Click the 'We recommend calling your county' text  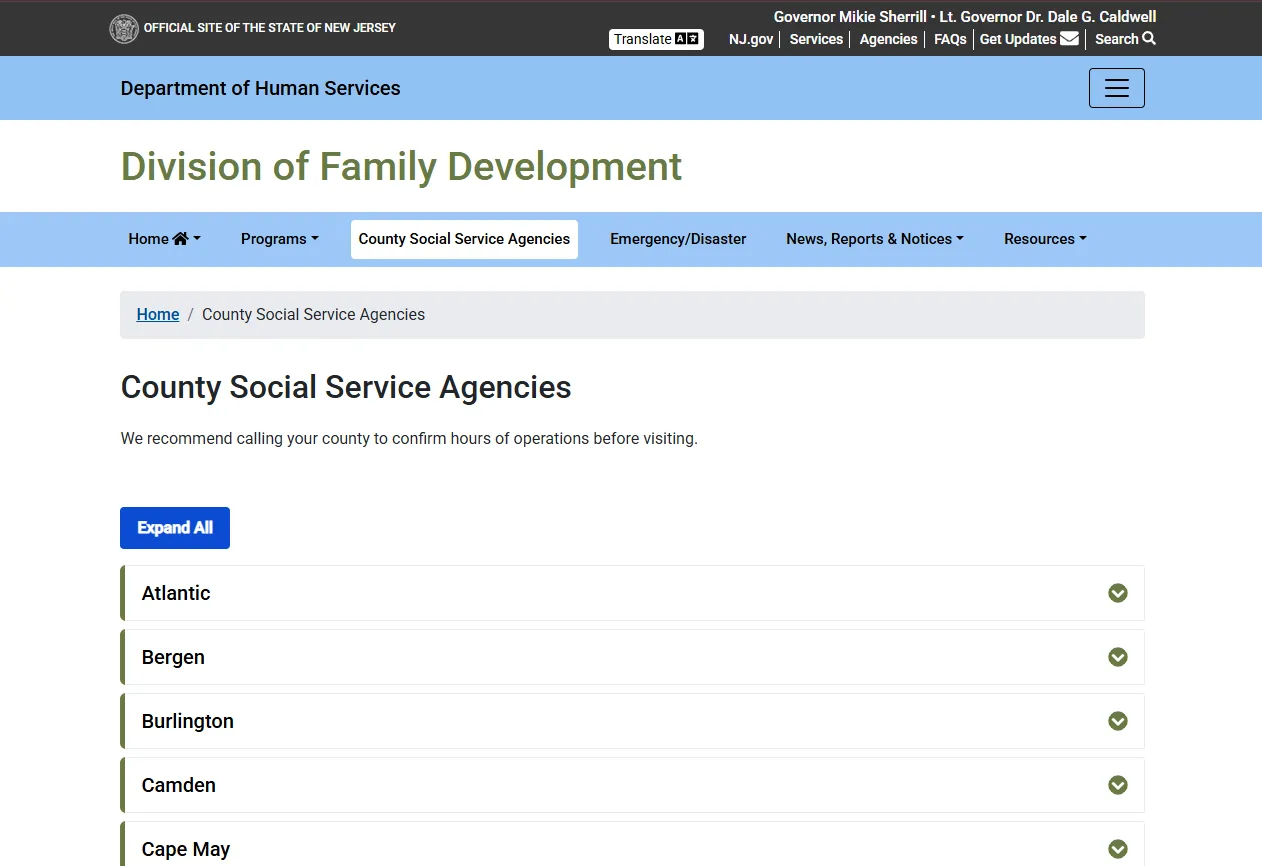(x=409, y=438)
